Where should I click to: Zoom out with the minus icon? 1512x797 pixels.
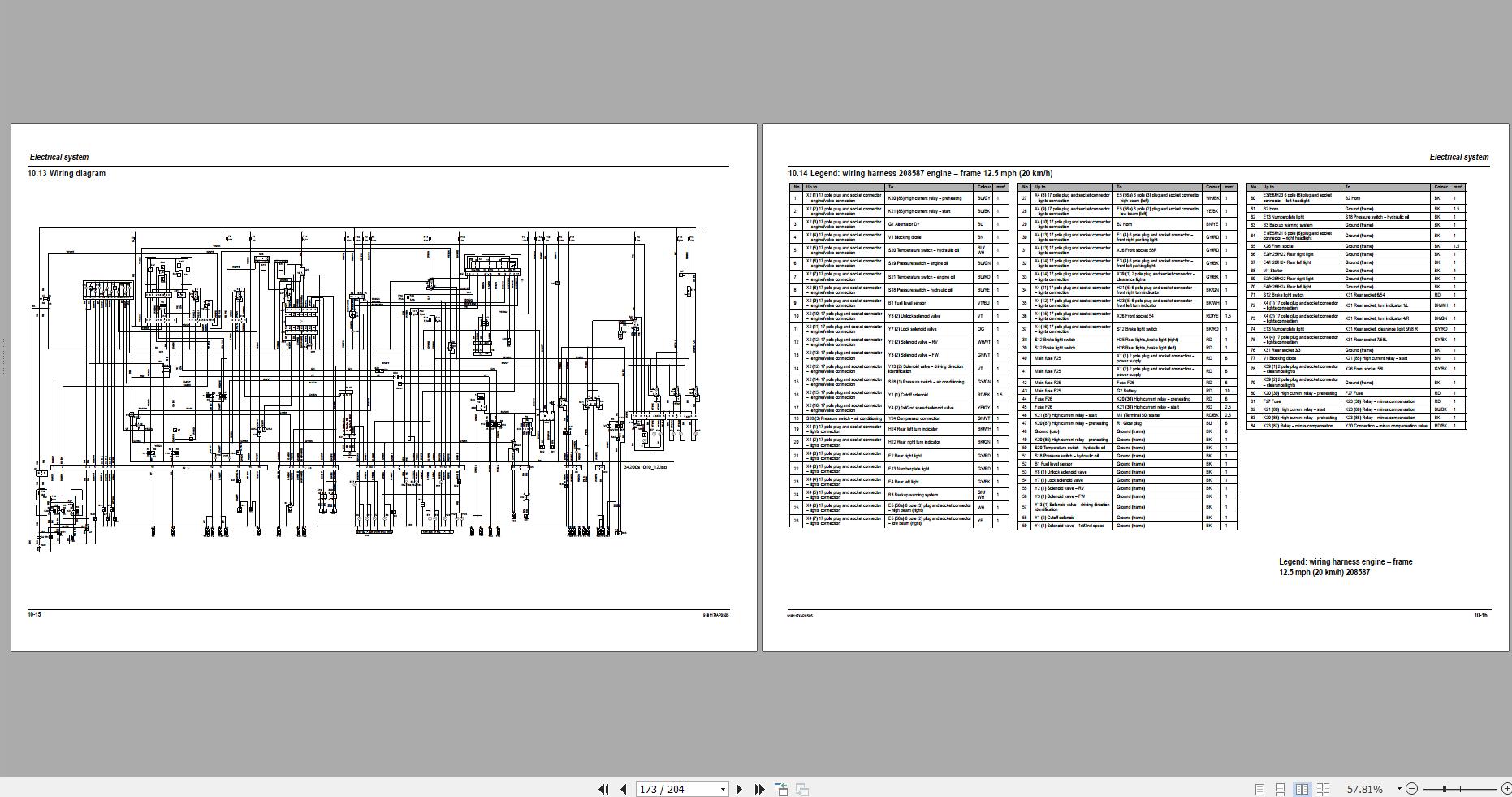click(1411, 789)
